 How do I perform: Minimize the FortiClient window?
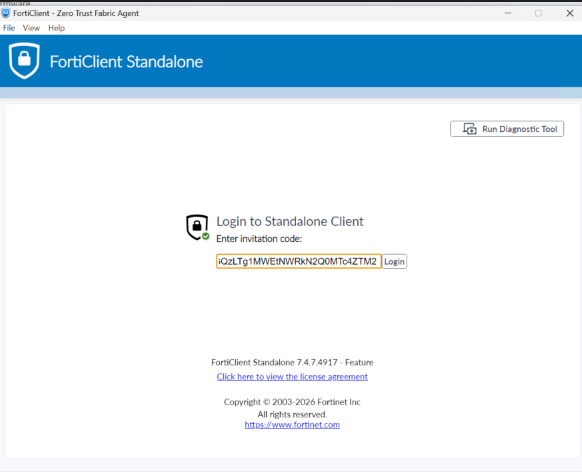(508, 13)
